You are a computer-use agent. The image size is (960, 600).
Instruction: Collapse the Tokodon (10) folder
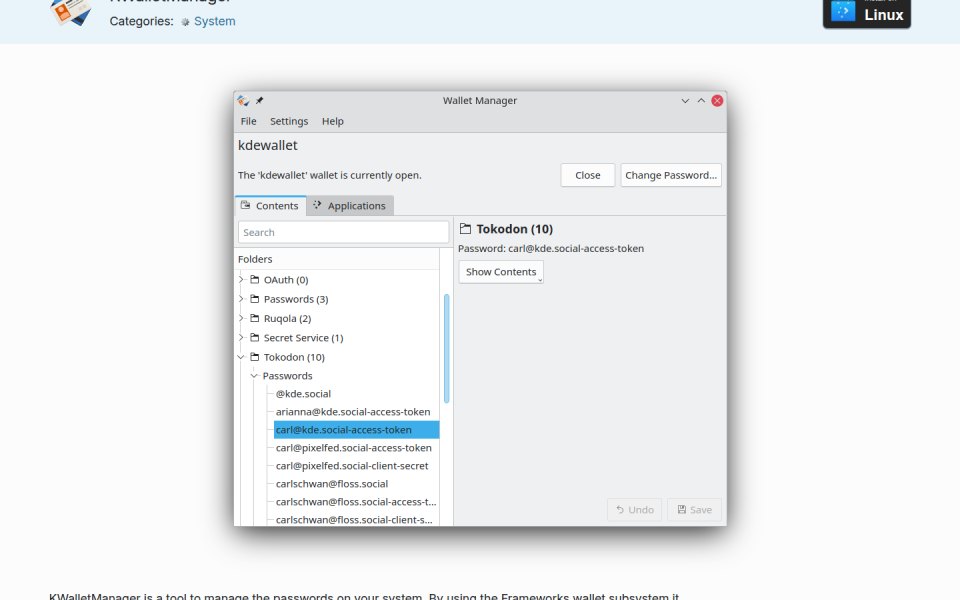point(241,357)
